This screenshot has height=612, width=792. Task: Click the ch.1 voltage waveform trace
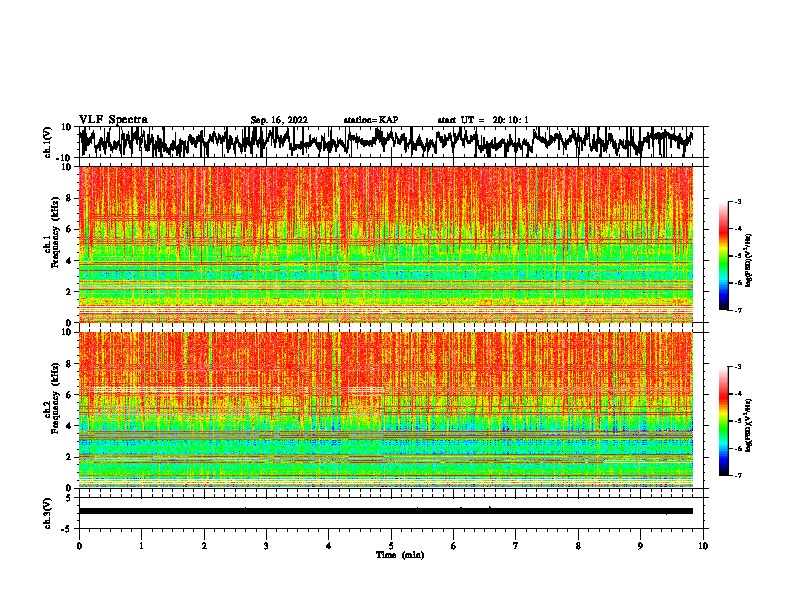[386, 142]
